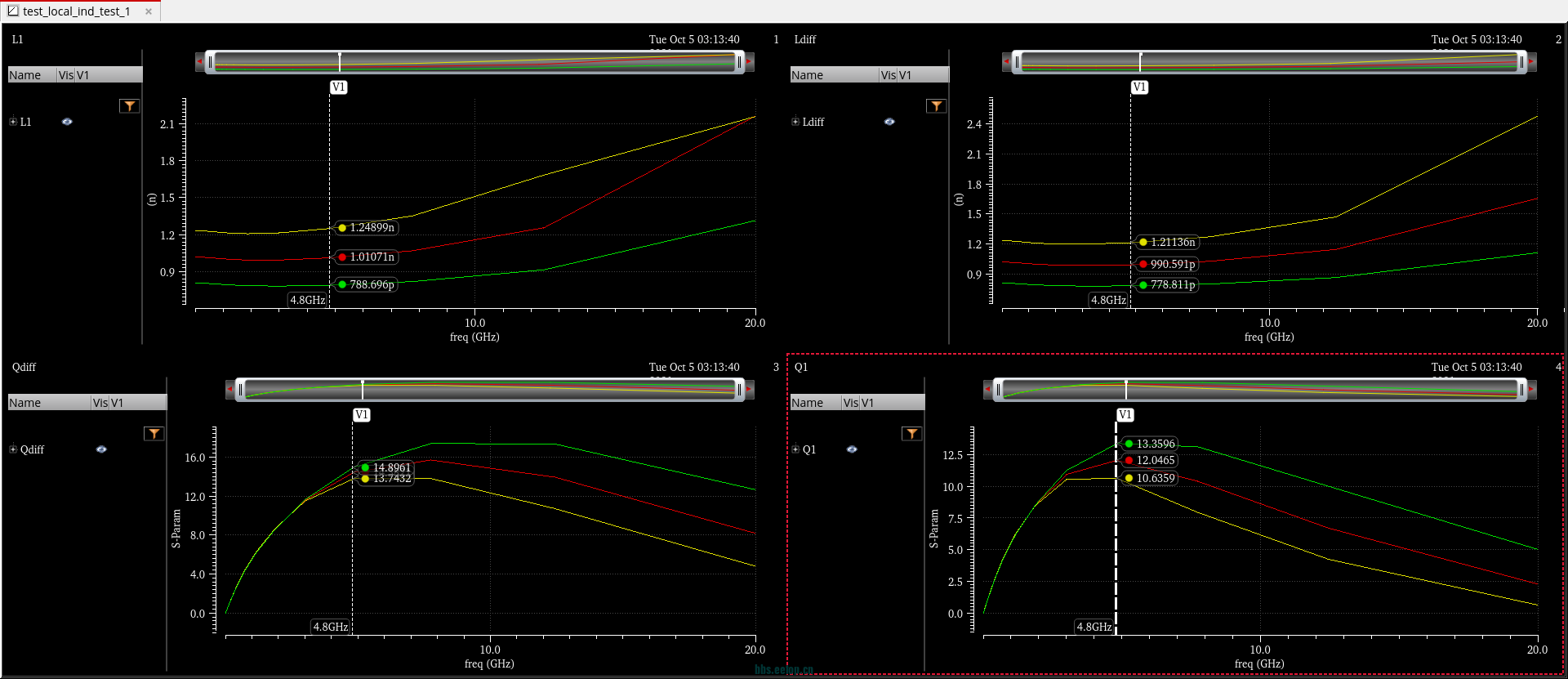Toggle visibility eye for Q1 trace
1568x679 pixels.
pos(852,449)
